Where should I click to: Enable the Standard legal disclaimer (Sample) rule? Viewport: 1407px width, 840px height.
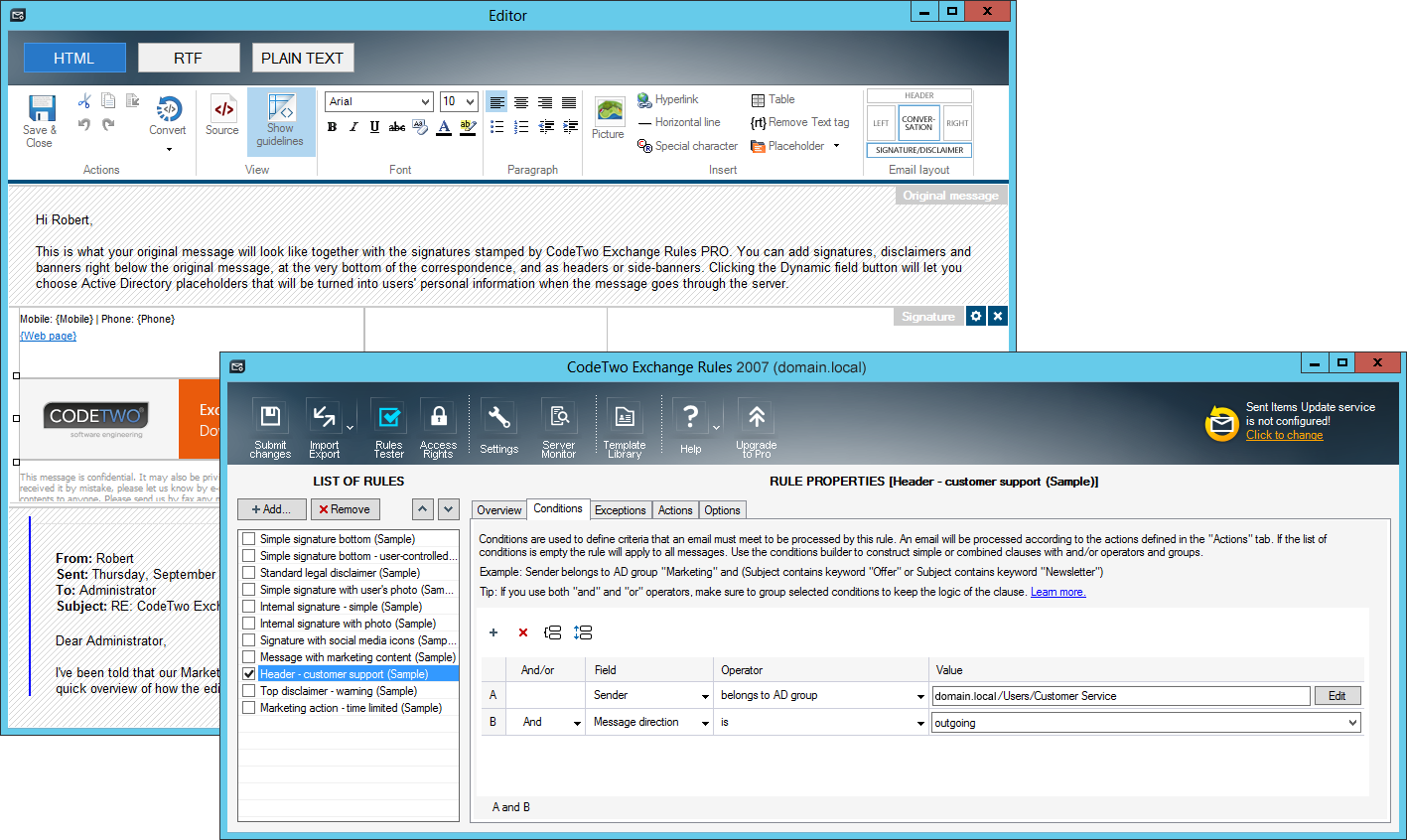249,573
